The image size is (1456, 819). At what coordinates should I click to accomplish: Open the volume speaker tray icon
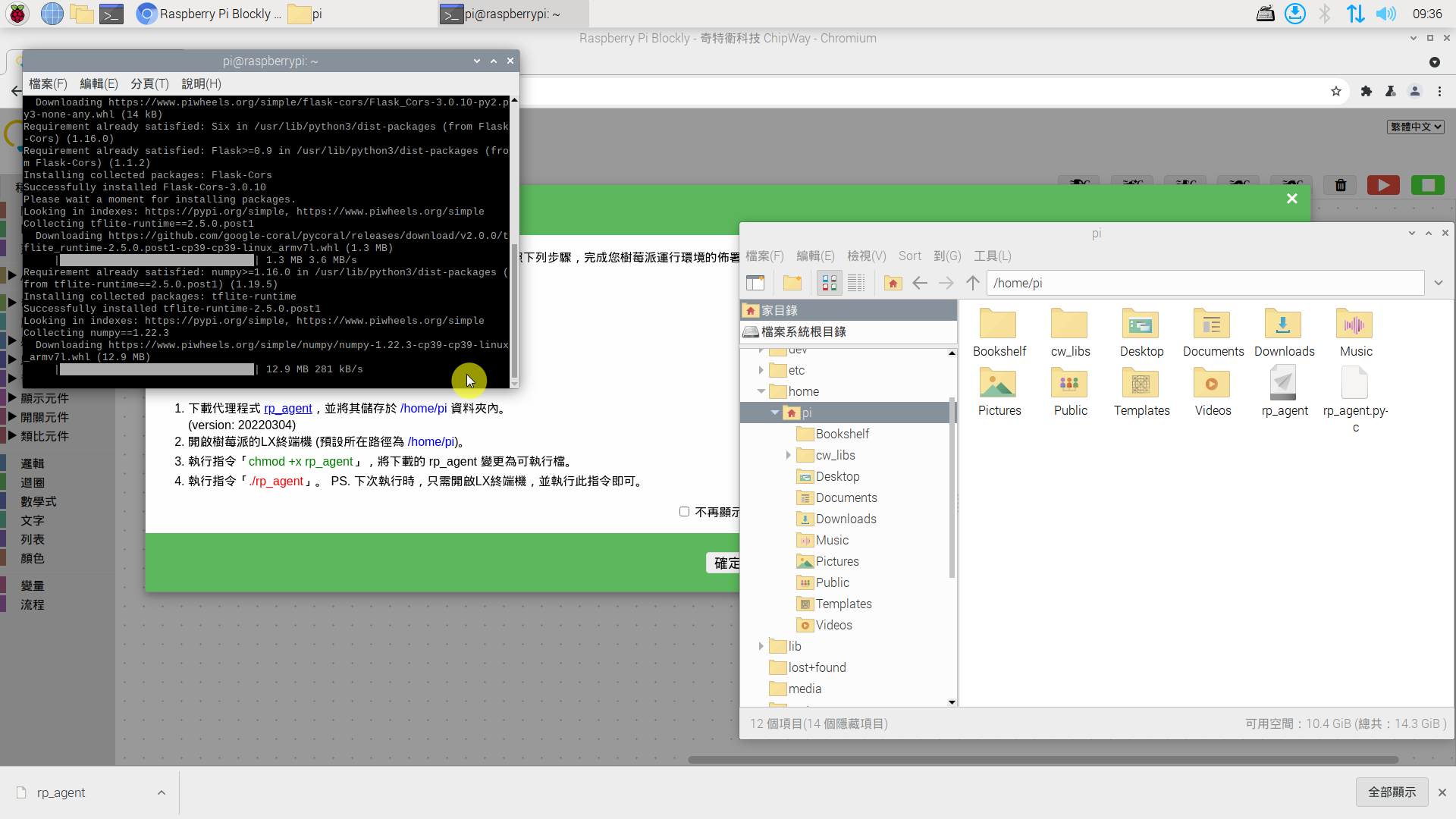[x=1385, y=14]
